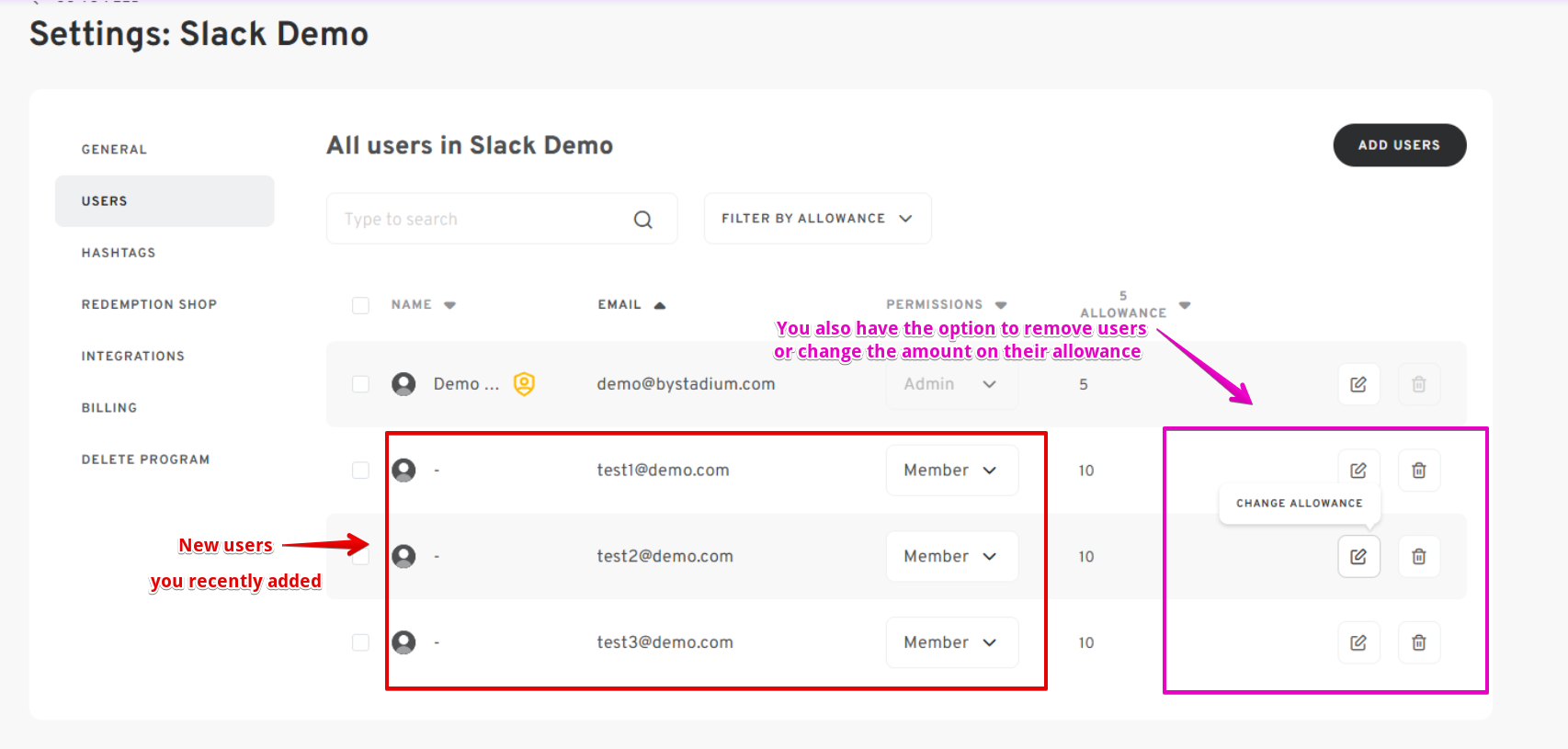Switch to Integrations settings

point(132,356)
